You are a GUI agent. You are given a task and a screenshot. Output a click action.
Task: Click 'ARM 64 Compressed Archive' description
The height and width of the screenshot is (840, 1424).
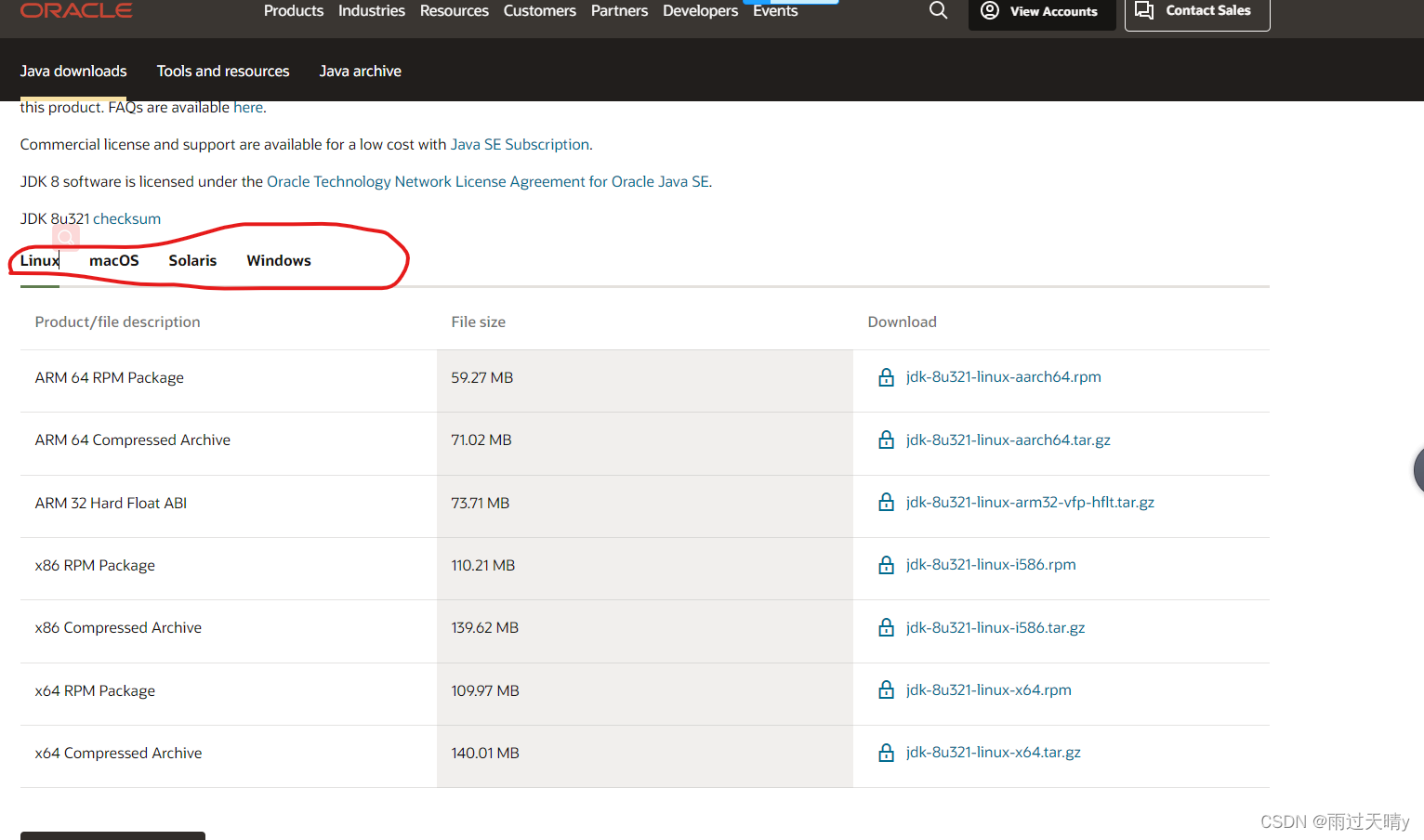(x=133, y=440)
